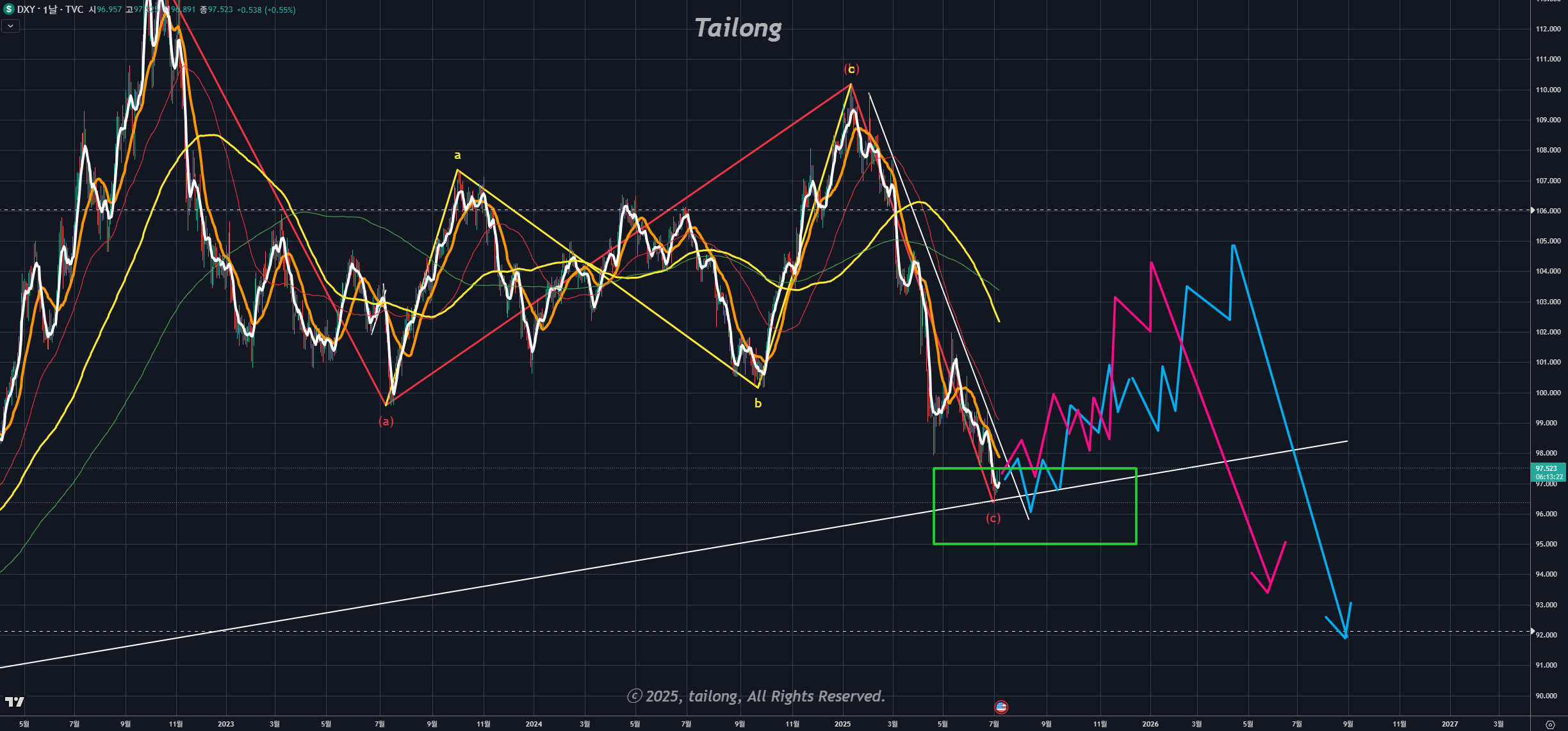Click the green dollar DXY symbol icon
Screen dimensions: 1568x731
[8, 10]
